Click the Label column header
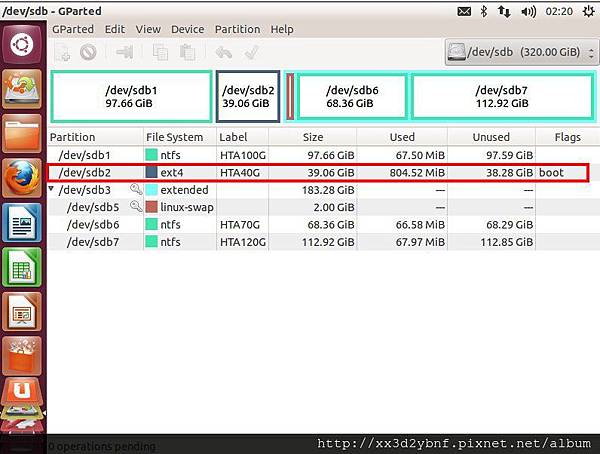This screenshot has width=600, height=454. pyautogui.click(x=243, y=137)
